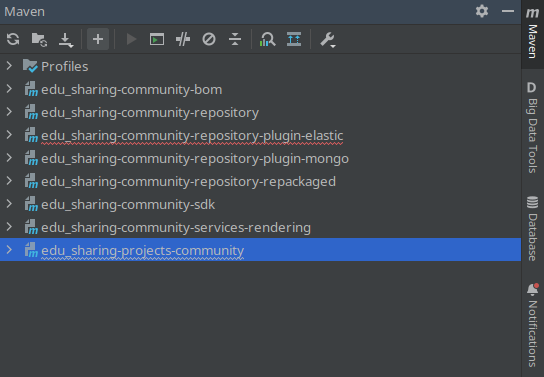Click the Profiles folder icon

tap(30, 66)
